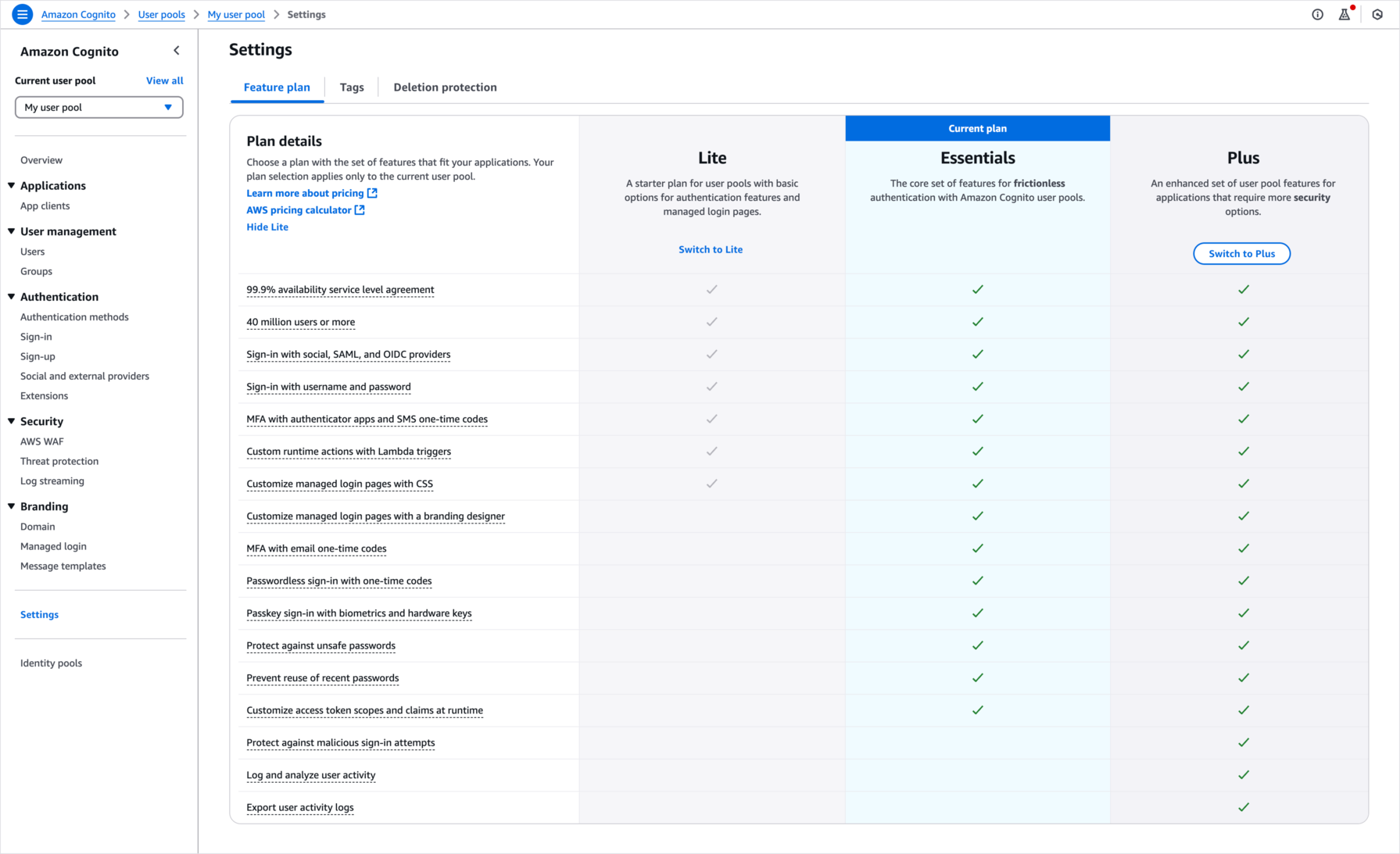Click Protect against unsafe passwords feature
The image size is (1400, 854).
[321, 646]
